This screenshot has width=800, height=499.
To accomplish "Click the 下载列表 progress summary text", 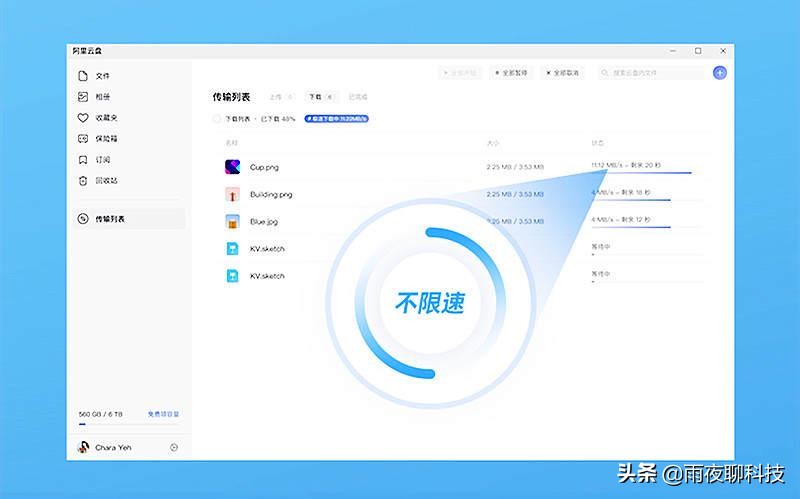I will [x=260, y=119].
